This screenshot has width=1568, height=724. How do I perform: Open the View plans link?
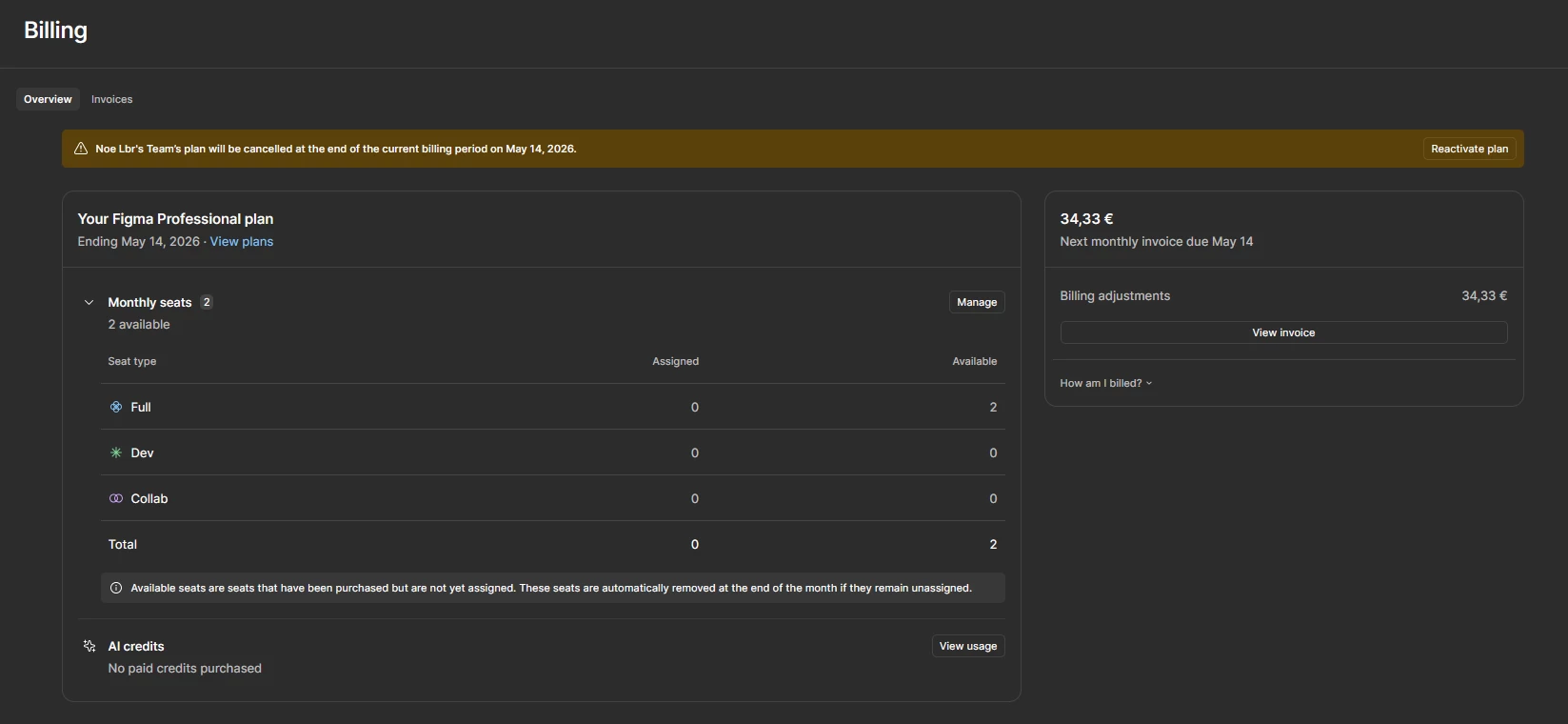coord(242,242)
